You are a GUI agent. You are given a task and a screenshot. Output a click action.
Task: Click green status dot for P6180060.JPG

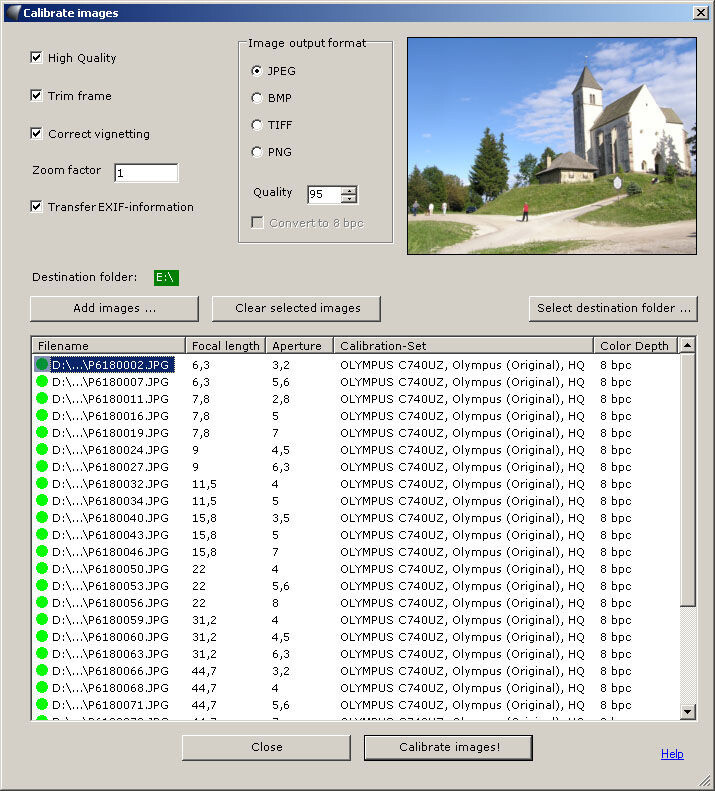pyautogui.click(x=42, y=636)
